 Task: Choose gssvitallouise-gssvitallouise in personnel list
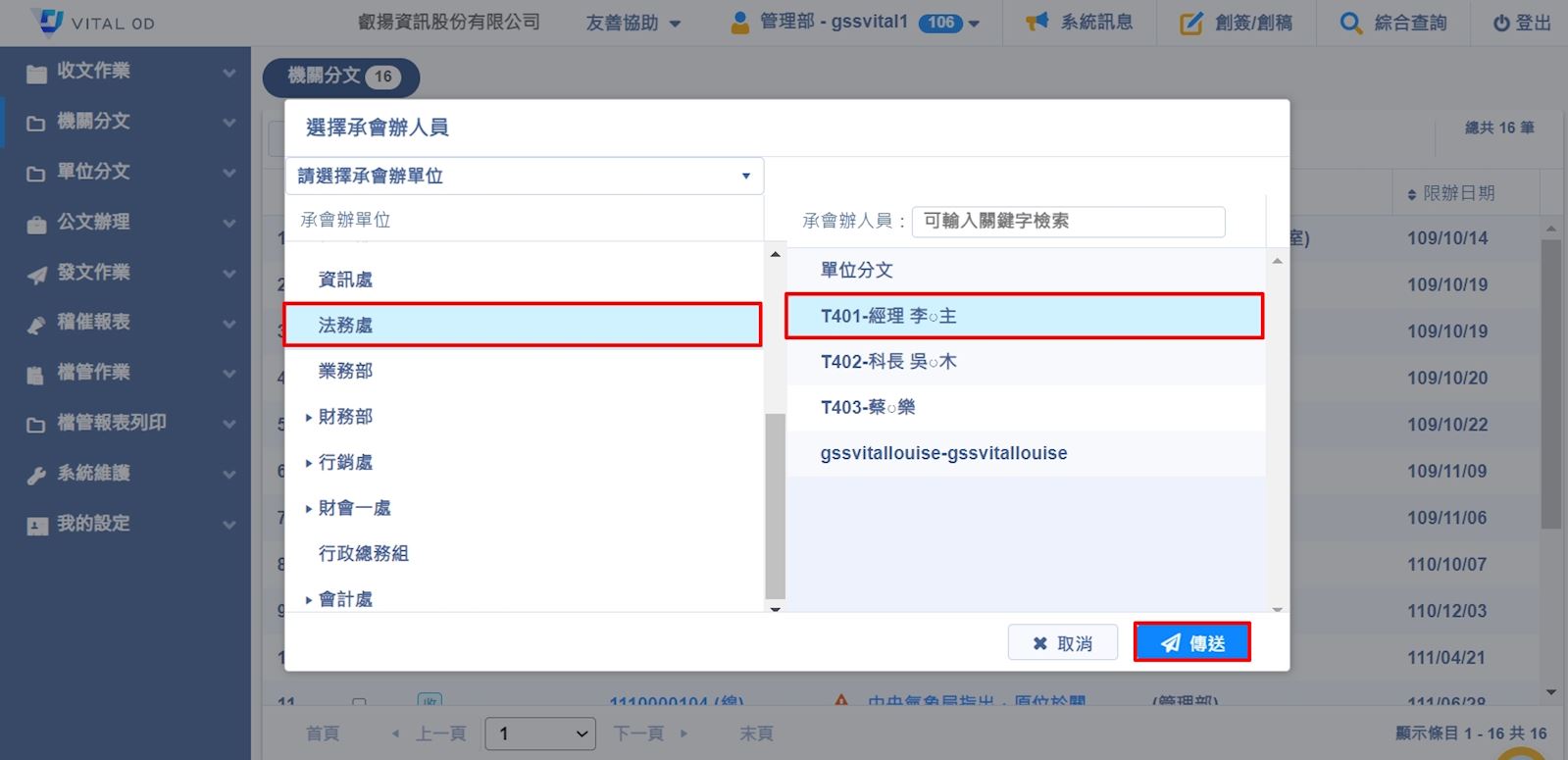point(1026,453)
